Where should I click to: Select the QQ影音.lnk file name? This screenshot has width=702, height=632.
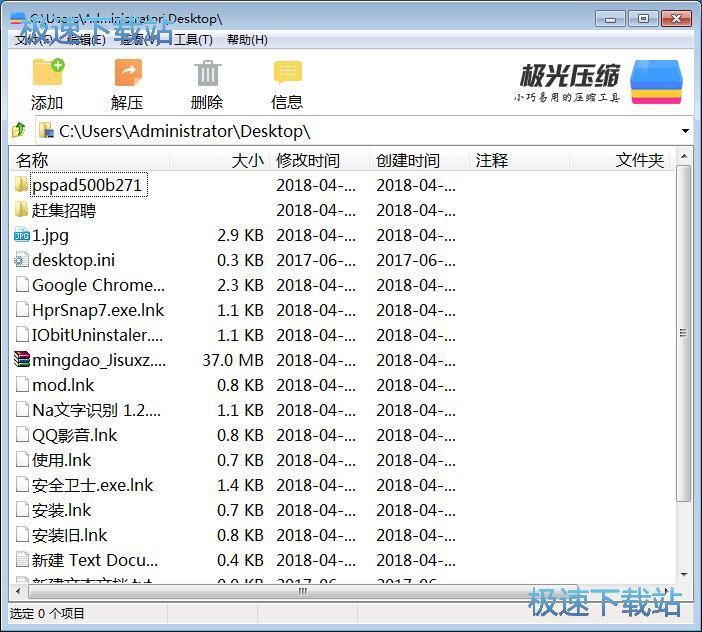(74, 435)
